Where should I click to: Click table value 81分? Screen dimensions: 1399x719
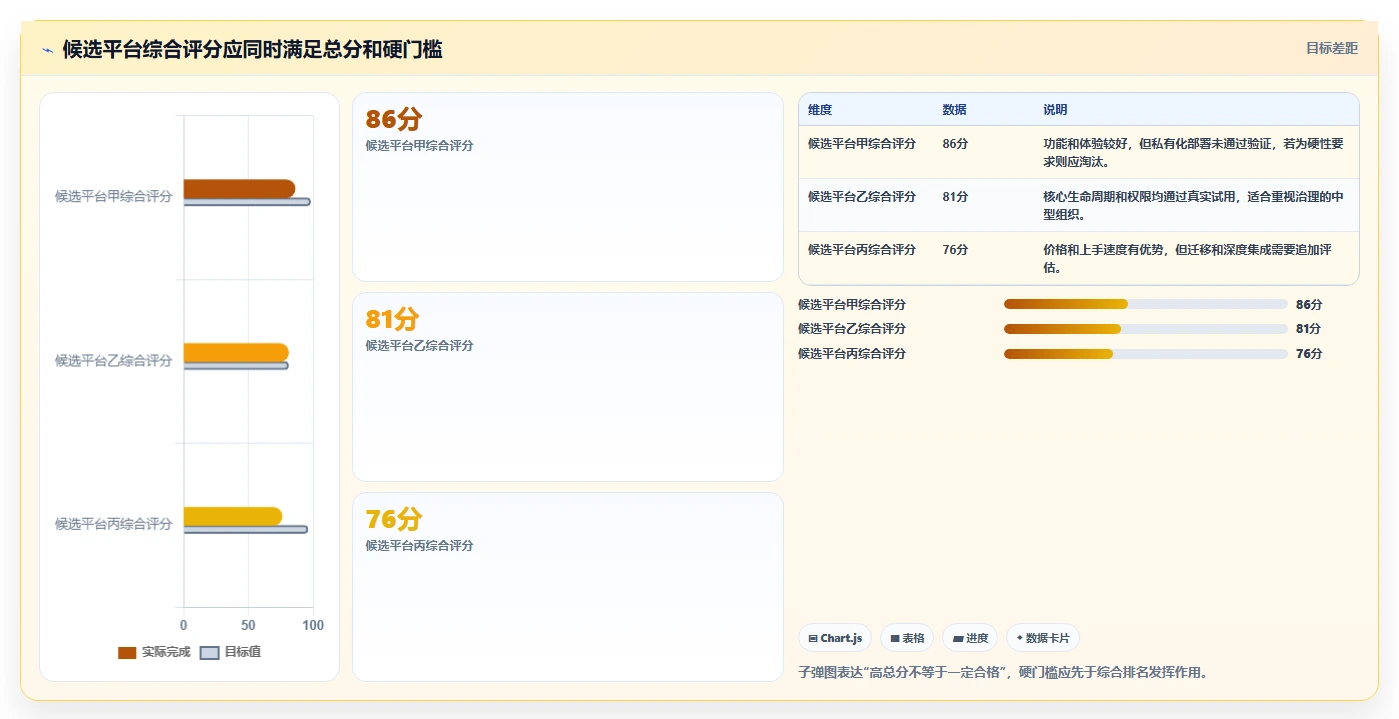pyautogui.click(x=955, y=197)
